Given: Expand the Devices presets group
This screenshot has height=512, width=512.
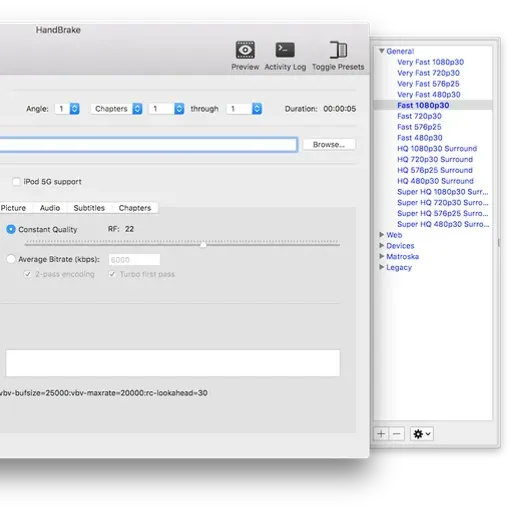Looking at the screenshot, I should point(382,246).
